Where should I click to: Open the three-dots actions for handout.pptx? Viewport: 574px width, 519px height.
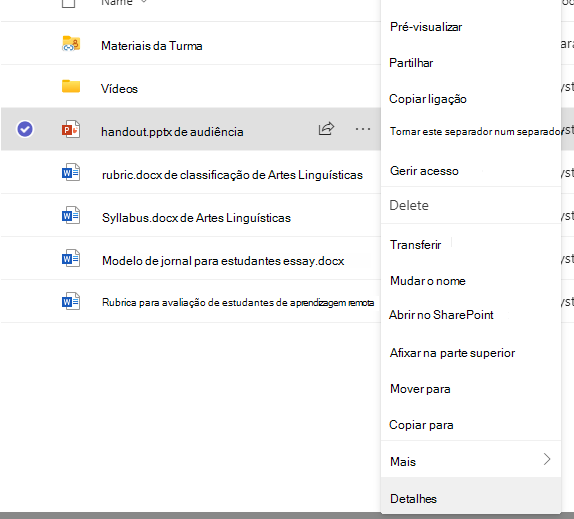click(362, 129)
